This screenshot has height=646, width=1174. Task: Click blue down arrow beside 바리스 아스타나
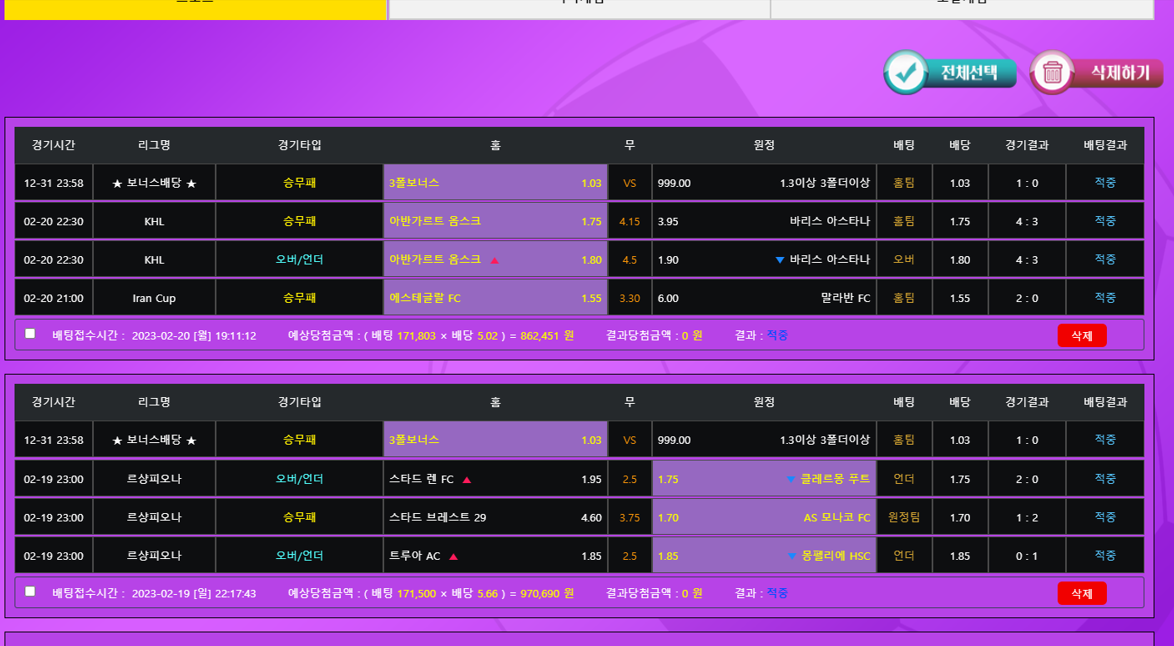coord(780,260)
